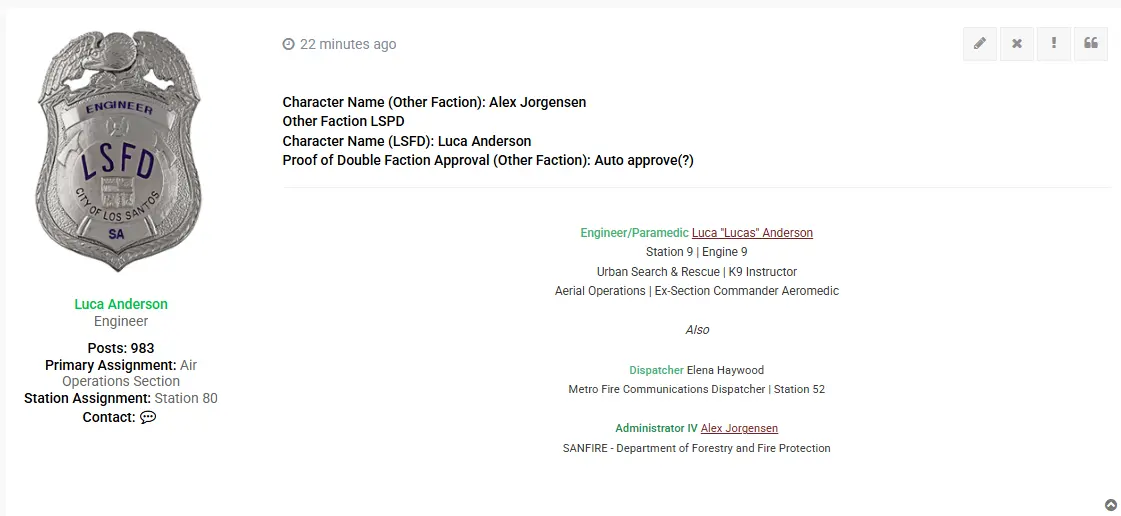Open the Luca "Lucas" Anderson signature link
The height and width of the screenshot is (516, 1121).
[752, 233]
